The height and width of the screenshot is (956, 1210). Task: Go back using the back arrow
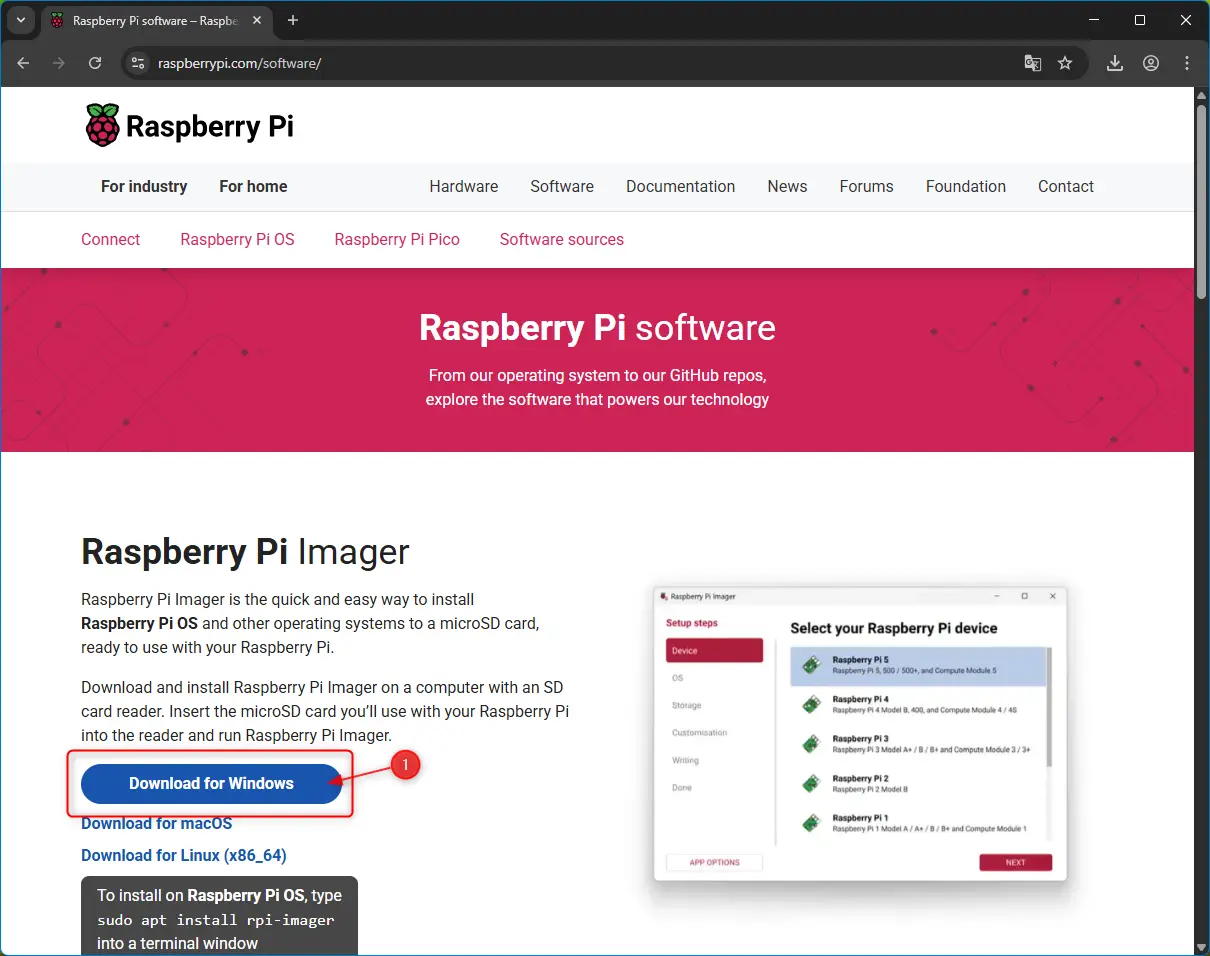pos(23,63)
